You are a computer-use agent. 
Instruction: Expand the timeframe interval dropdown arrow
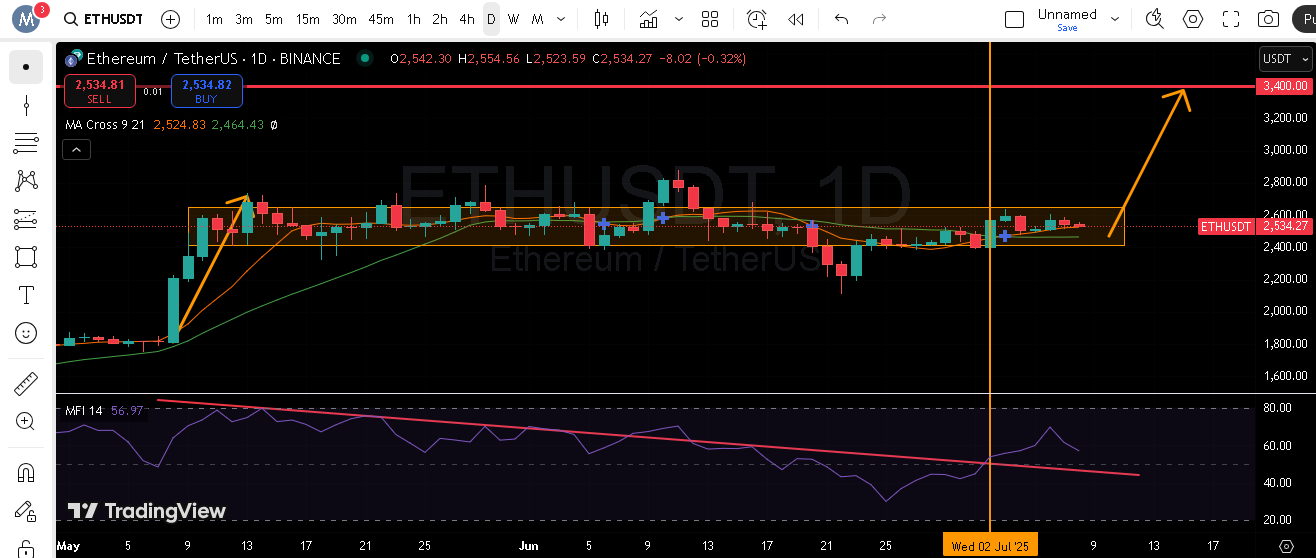pos(563,19)
